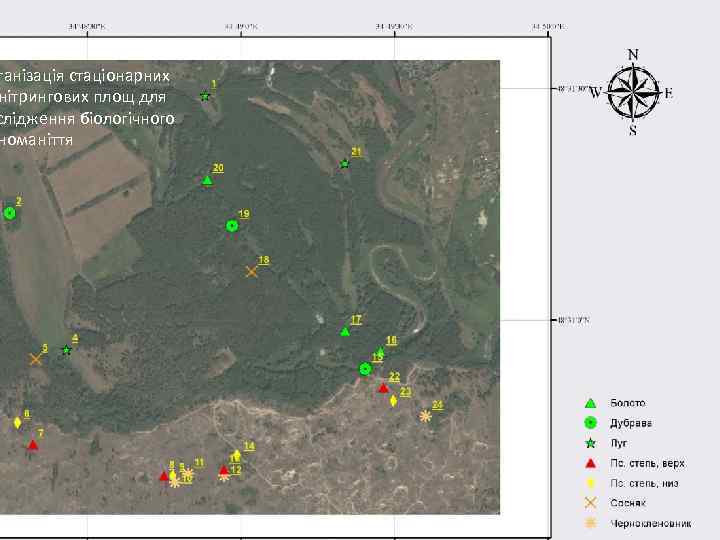Click the legend text "Луг"
This screenshot has width=720, height=540.
click(619, 443)
